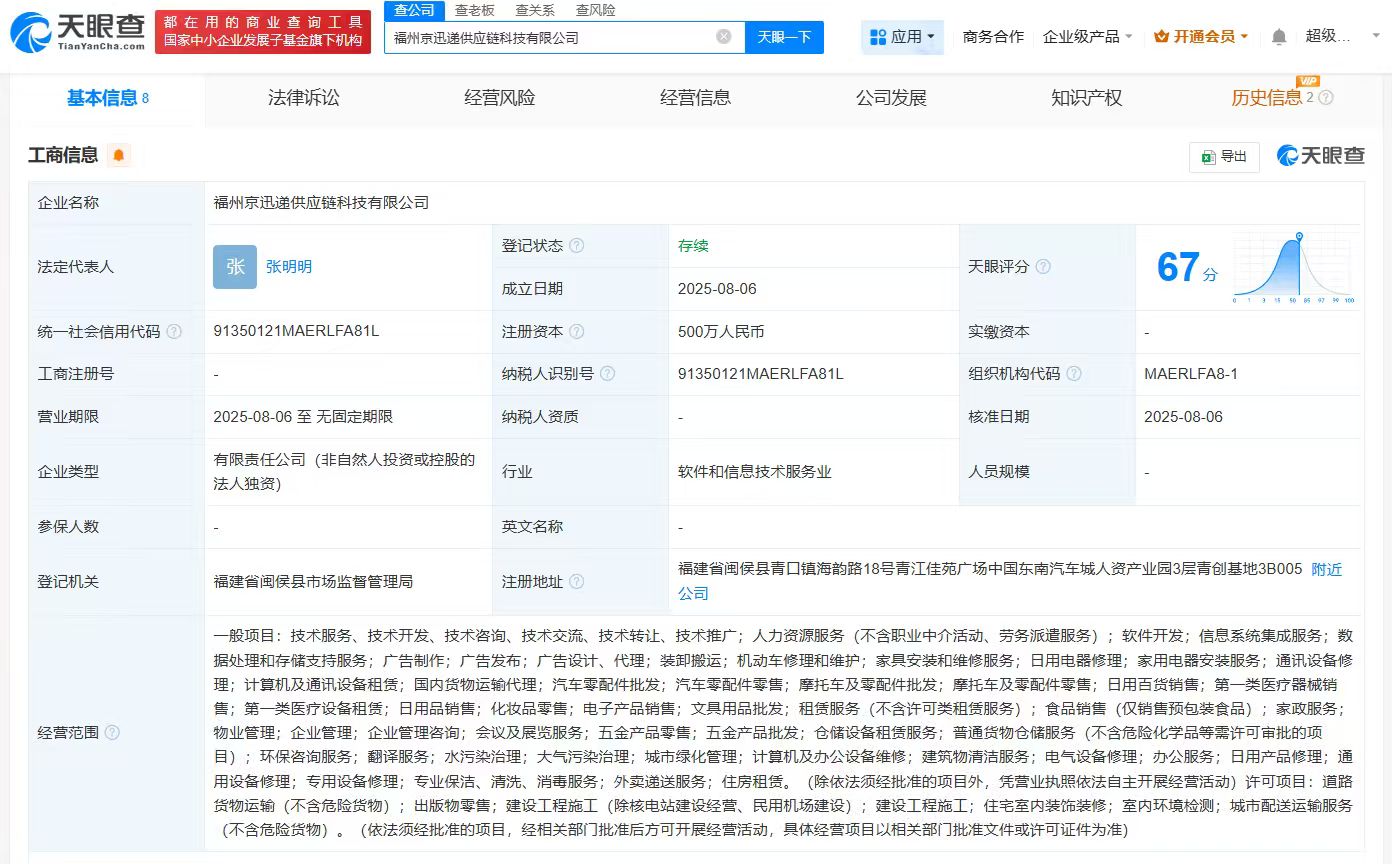The height and width of the screenshot is (864, 1392).
Task: Click the 软件和信息技术服务业 industry value
Action: point(755,472)
